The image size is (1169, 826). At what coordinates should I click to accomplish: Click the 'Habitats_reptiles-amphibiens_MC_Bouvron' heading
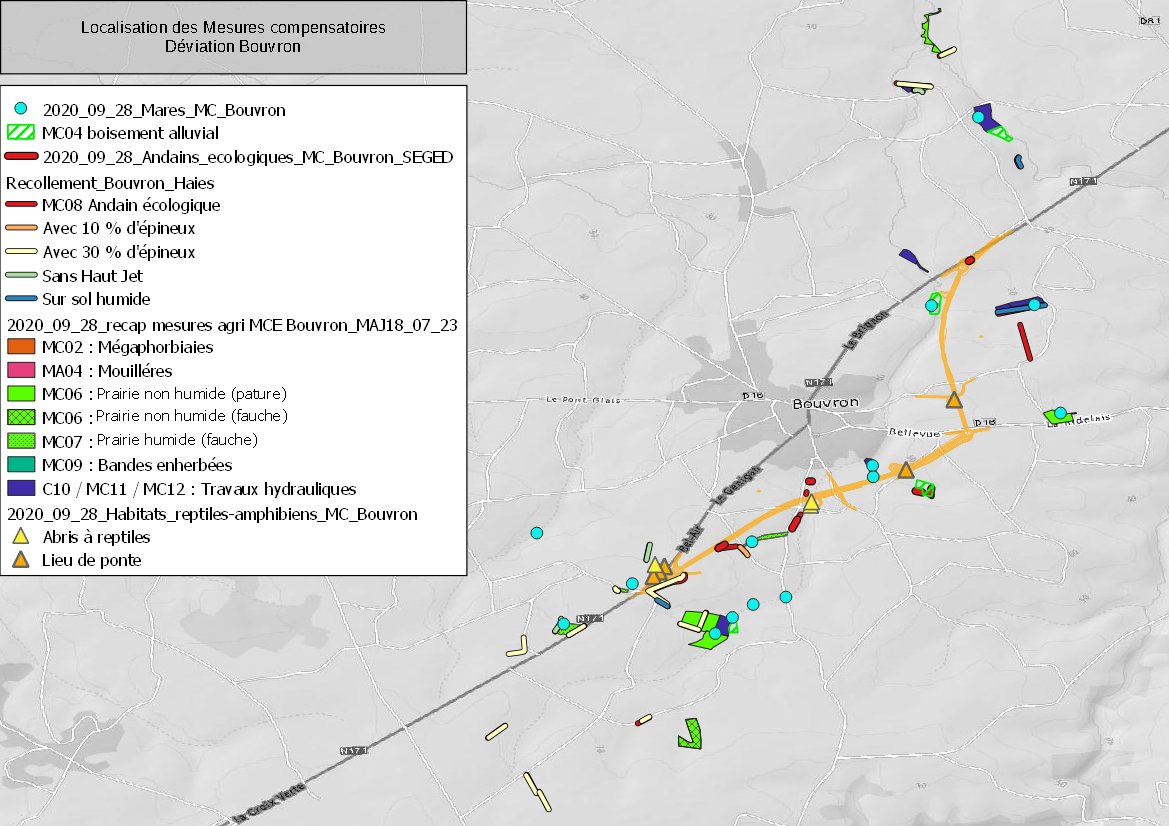(212, 514)
